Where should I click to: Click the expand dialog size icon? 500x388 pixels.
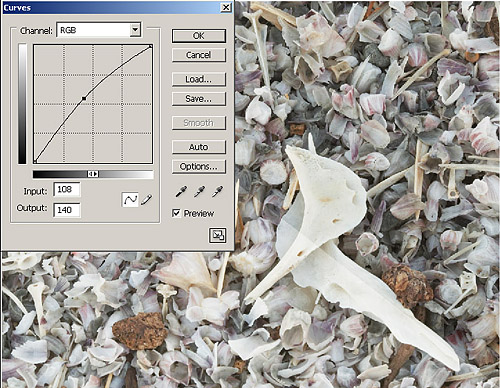pyautogui.click(x=218, y=235)
